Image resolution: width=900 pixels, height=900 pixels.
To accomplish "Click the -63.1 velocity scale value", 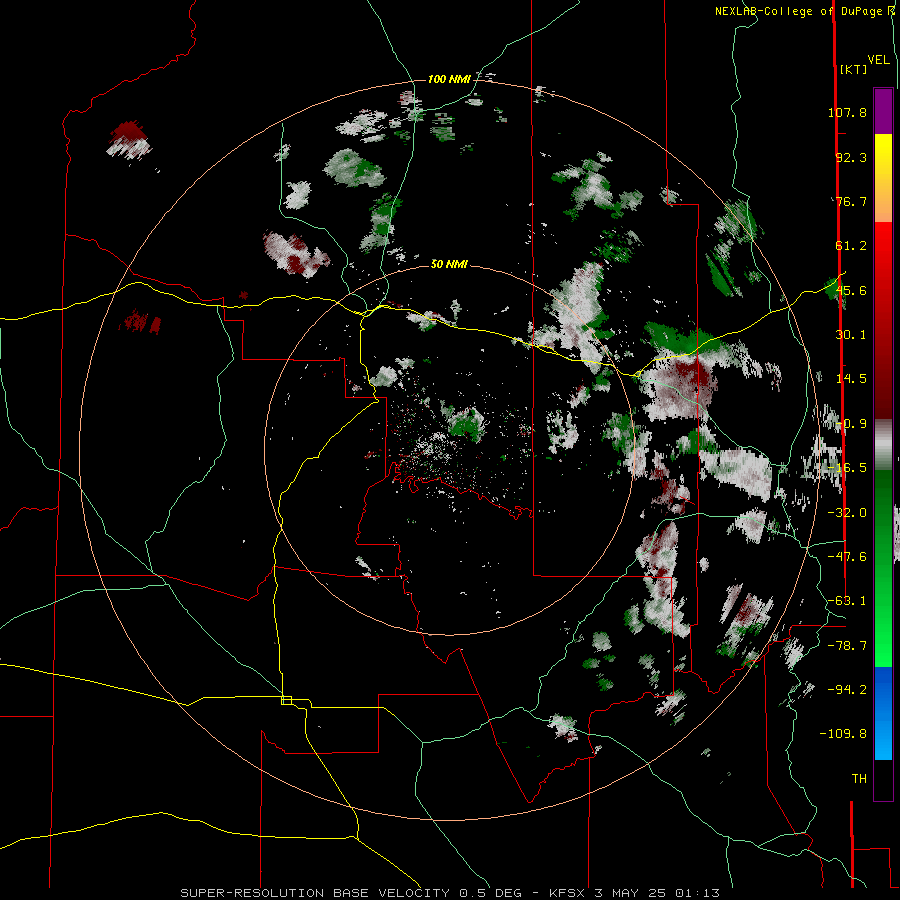I will coord(847,601).
